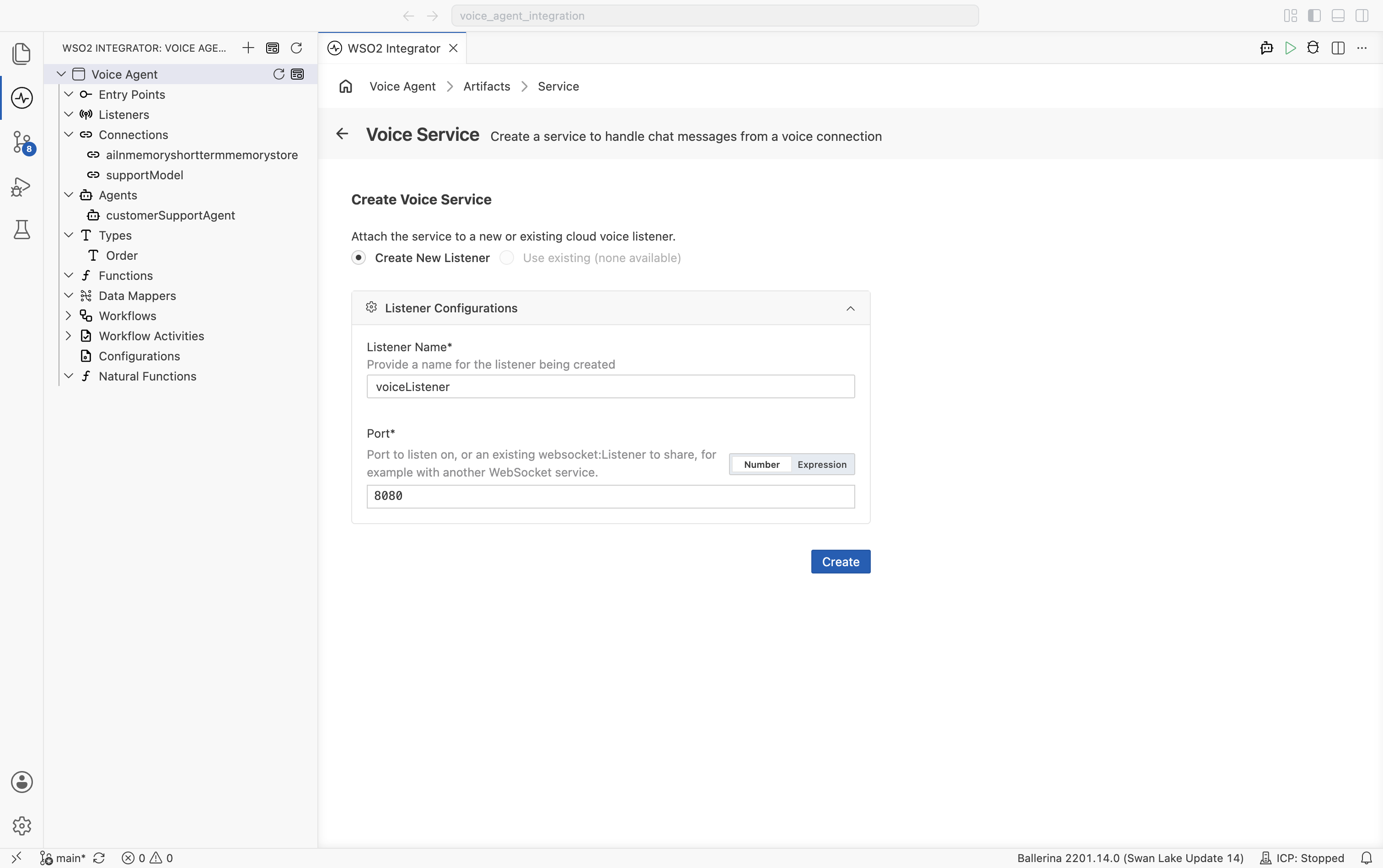
Task: Click the Listener Name input field
Action: tap(610, 386)
